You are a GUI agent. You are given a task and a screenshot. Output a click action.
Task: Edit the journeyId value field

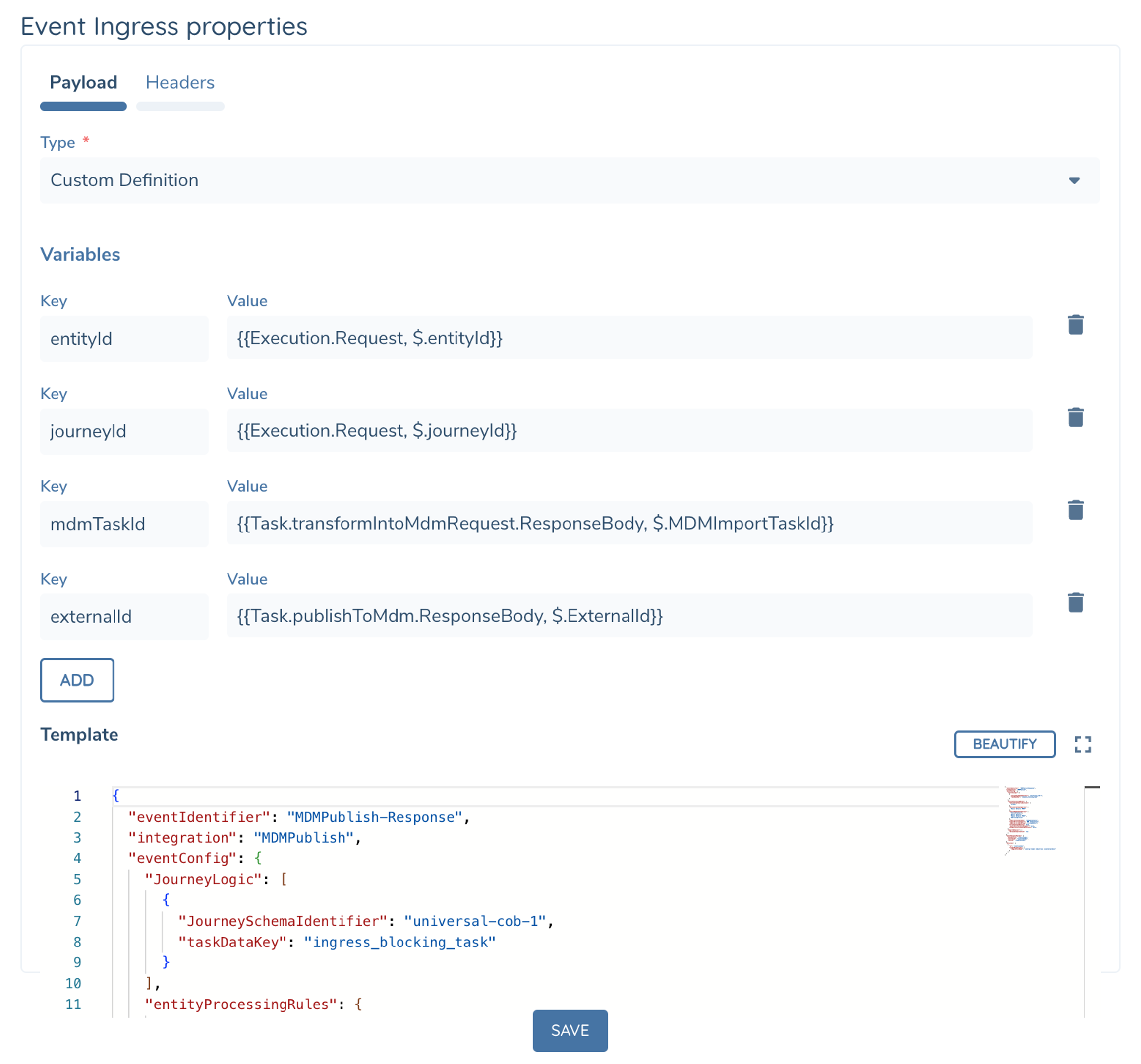pyautogui.click(x=628, y=431)
